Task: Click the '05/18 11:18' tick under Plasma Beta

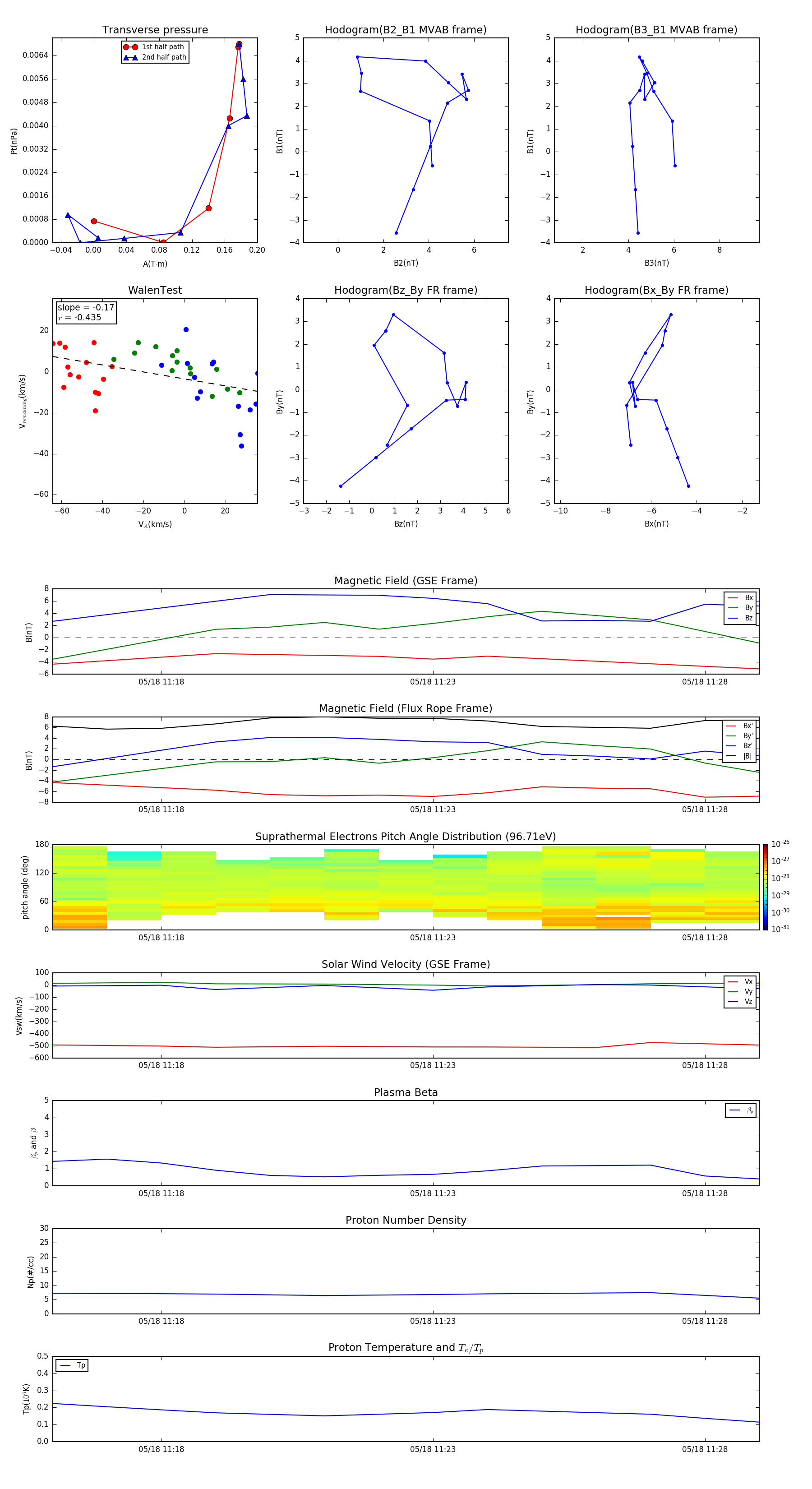Action: tap(161, 1193)
